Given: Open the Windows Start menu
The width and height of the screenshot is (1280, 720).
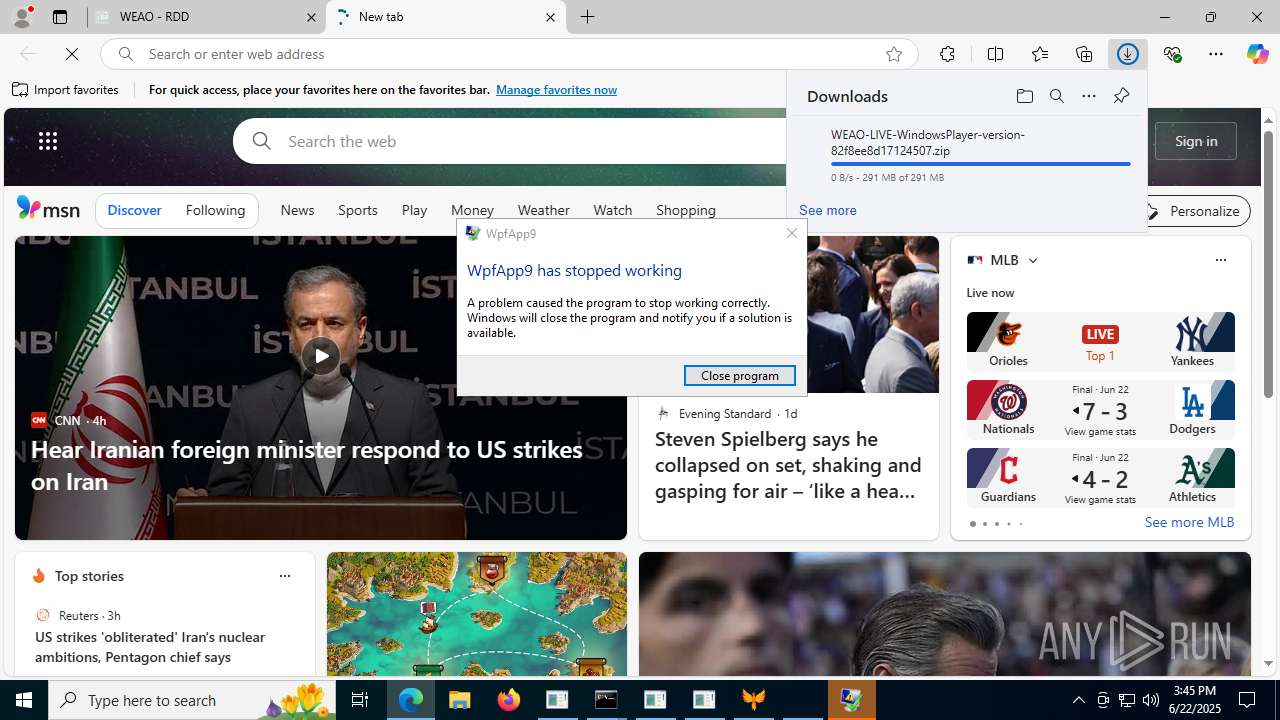Looking at the screenshot, I should pyautogui.click(x=24, y=700).
